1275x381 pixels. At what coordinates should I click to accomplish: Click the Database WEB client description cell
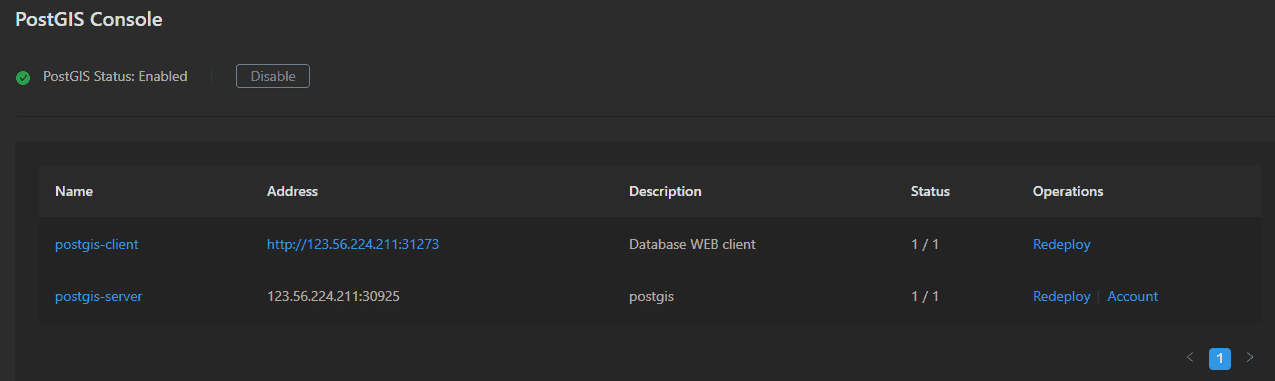tap(692, 244)
